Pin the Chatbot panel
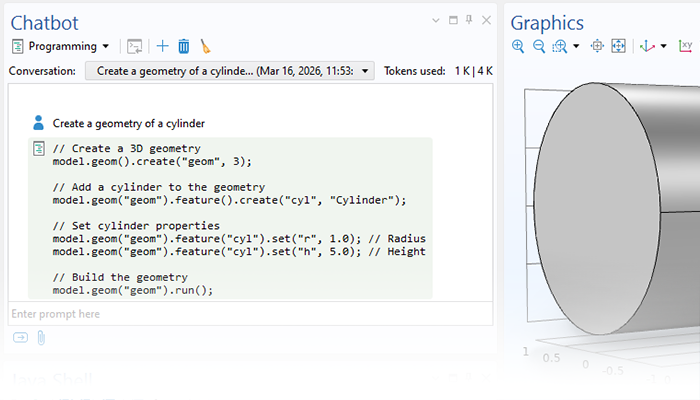This screenshot has width=700, height=400. (x=469, y=20)
